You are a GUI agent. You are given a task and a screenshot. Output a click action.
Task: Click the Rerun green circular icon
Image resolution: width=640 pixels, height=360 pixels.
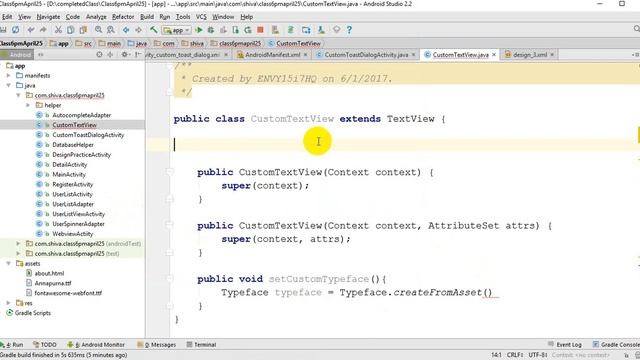(248, 30)
